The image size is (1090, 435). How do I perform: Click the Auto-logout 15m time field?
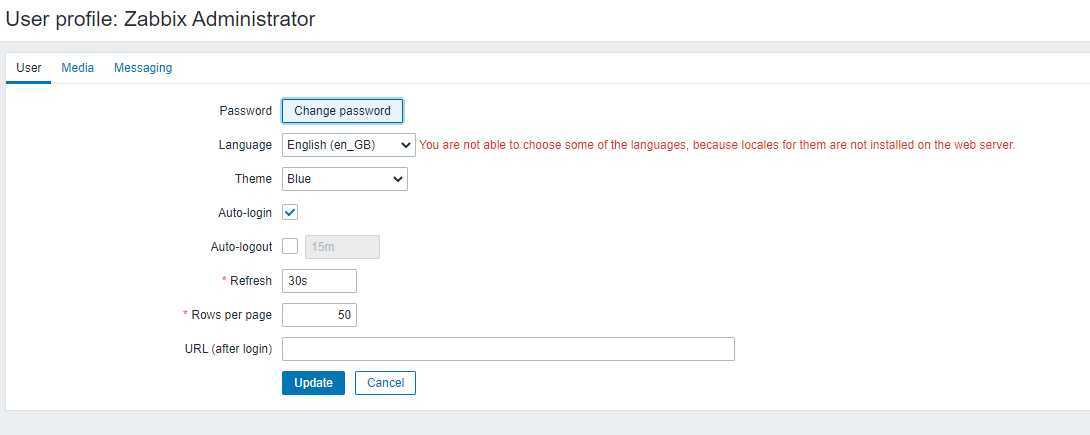(342, 247)
